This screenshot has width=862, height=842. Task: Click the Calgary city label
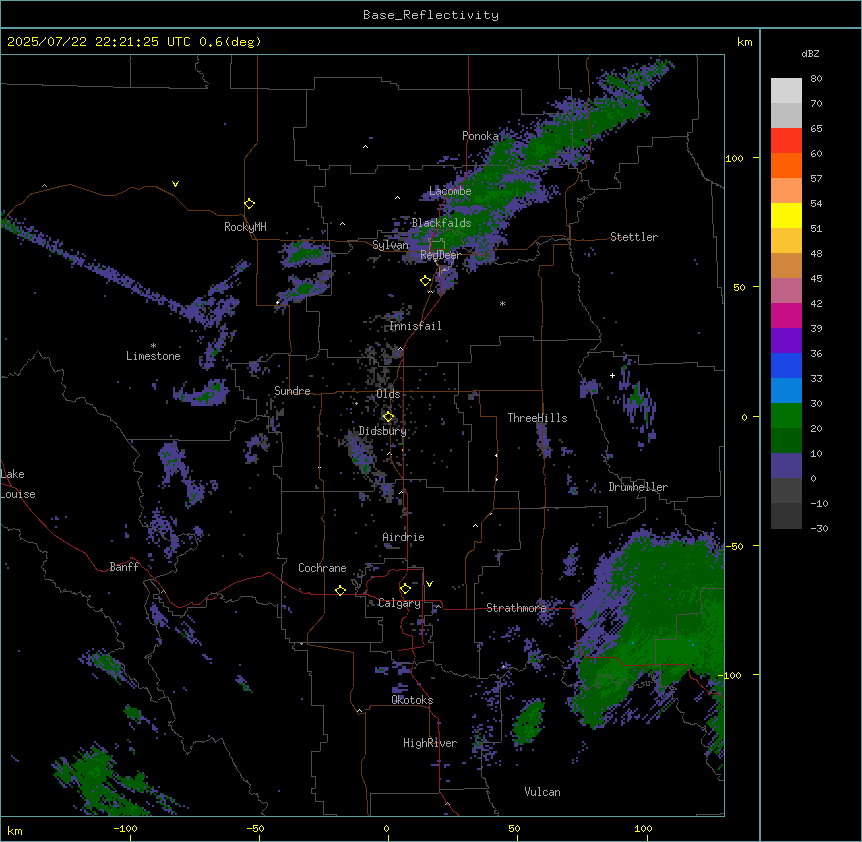point(399,603)
